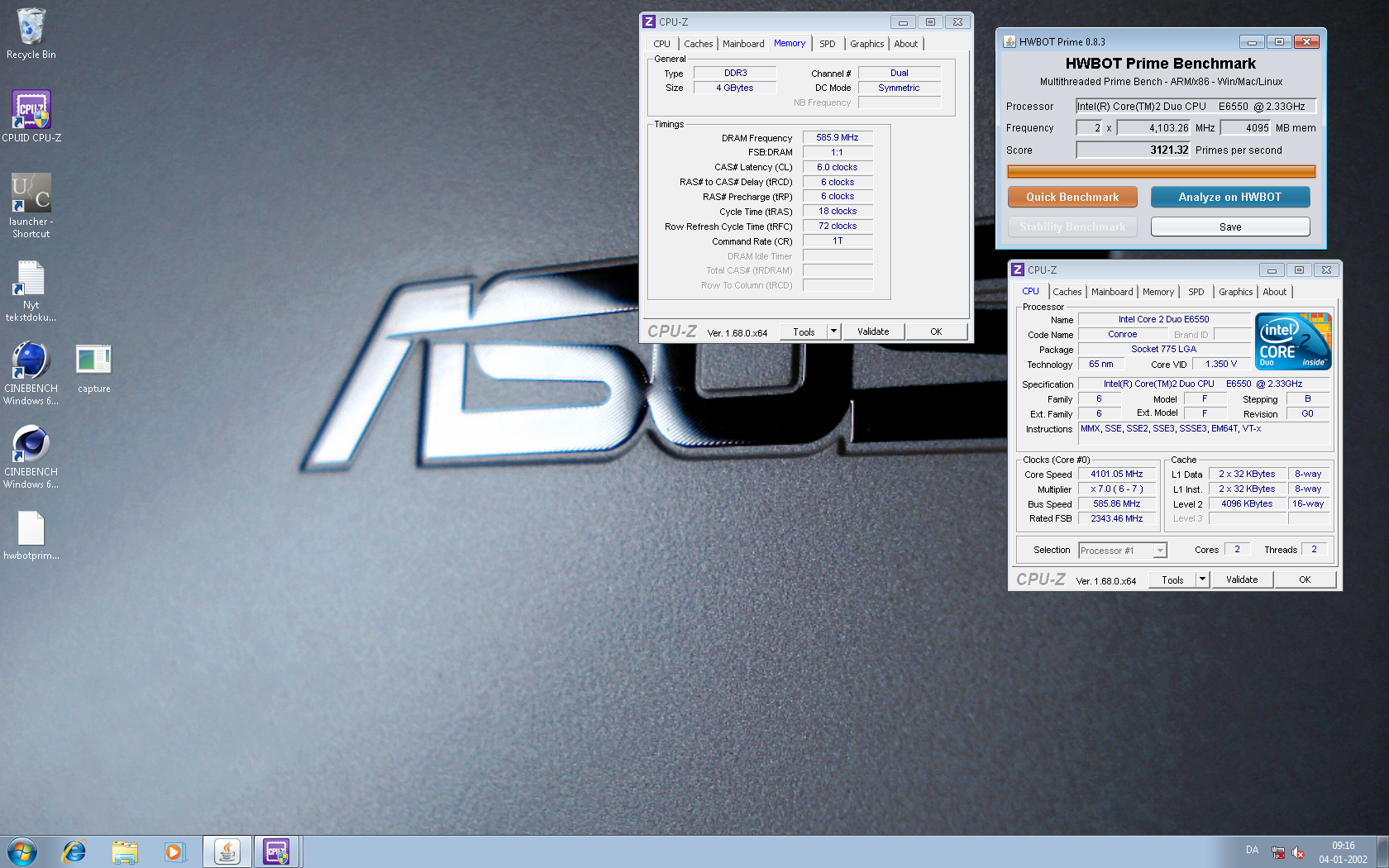
Task: Click the muted volume tray icon
Action: coord(1298,852)
